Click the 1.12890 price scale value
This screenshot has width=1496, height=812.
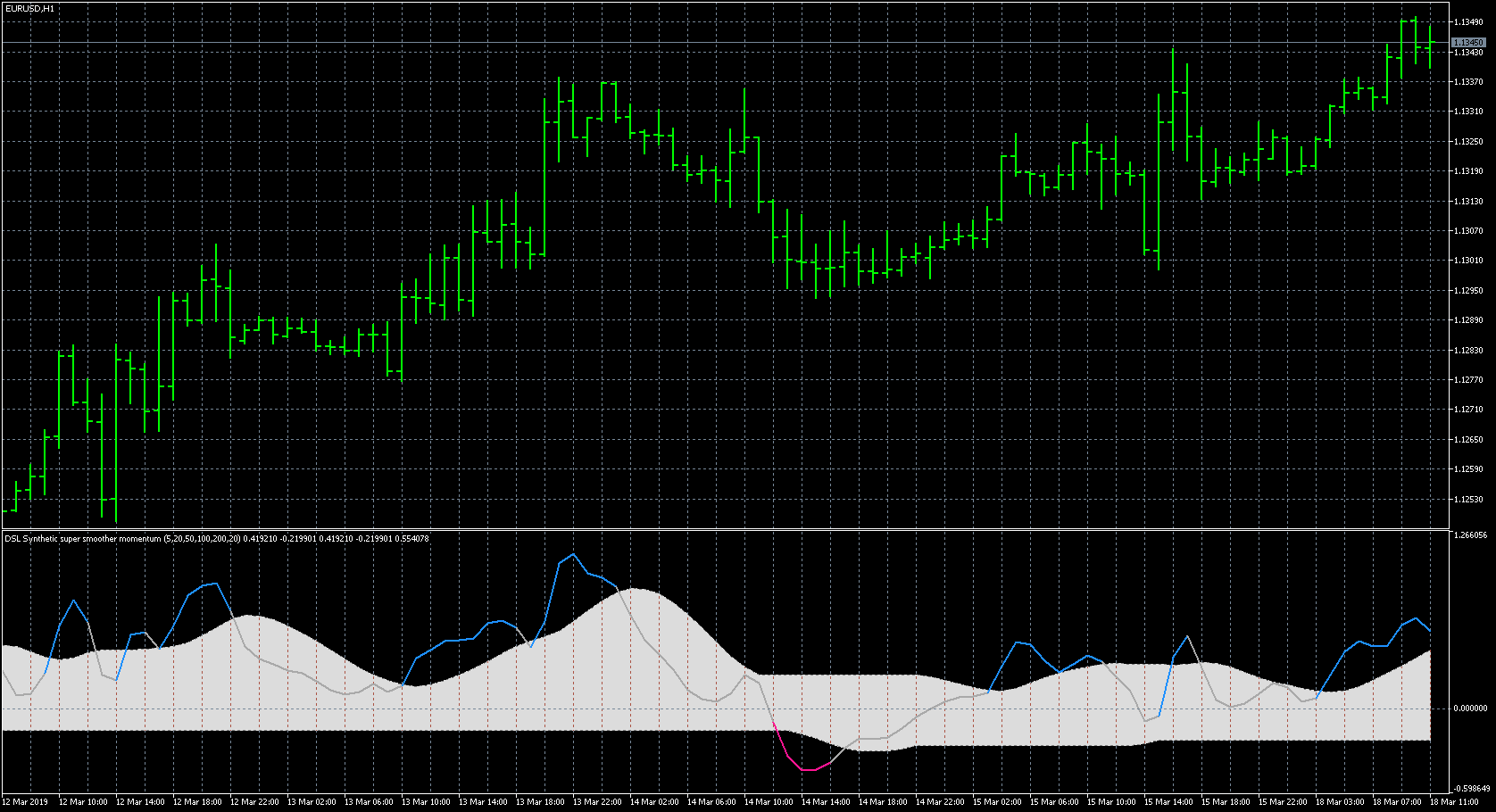click(x=1467, y=320)
